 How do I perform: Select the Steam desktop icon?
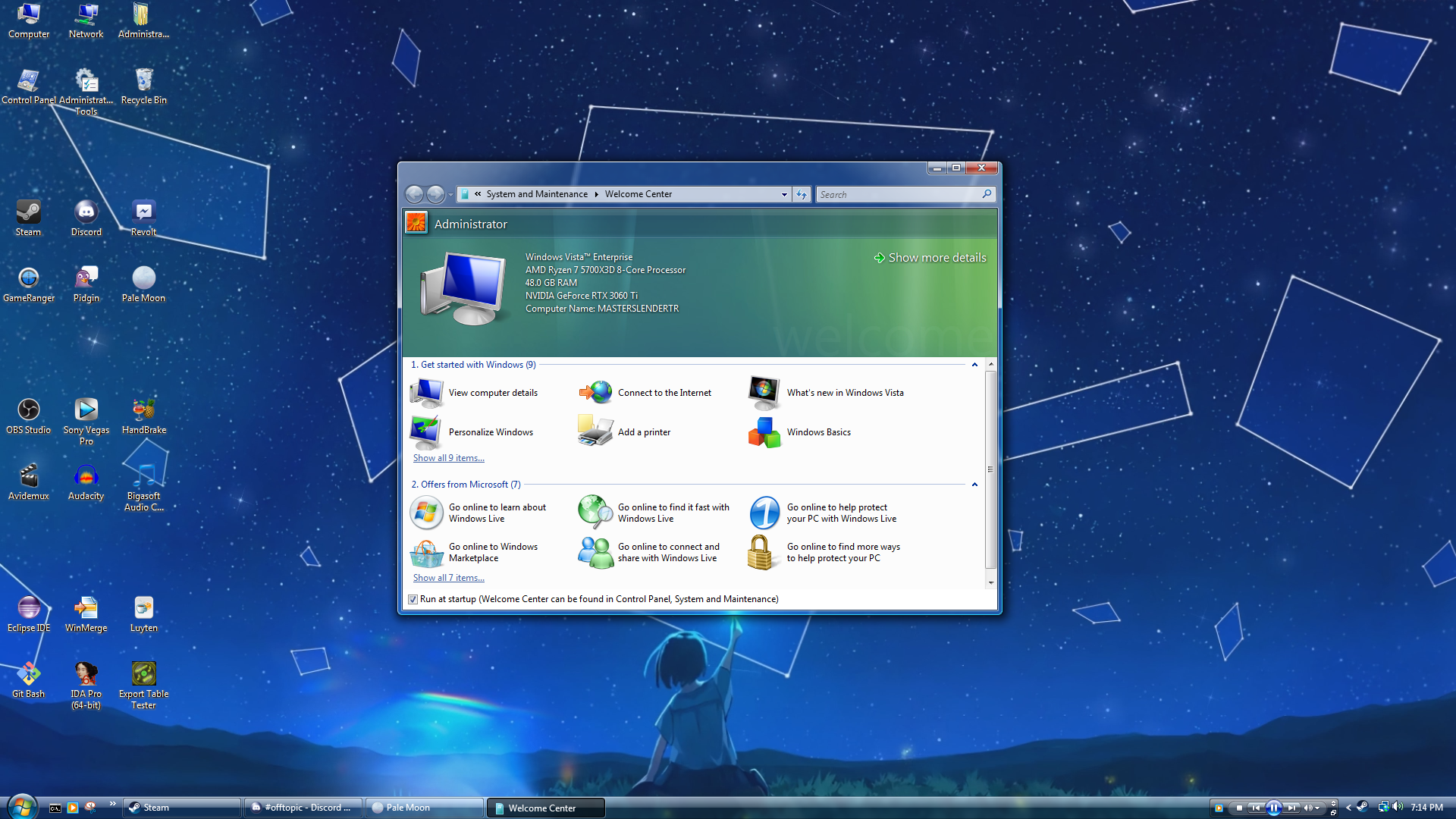pos(29,218)
